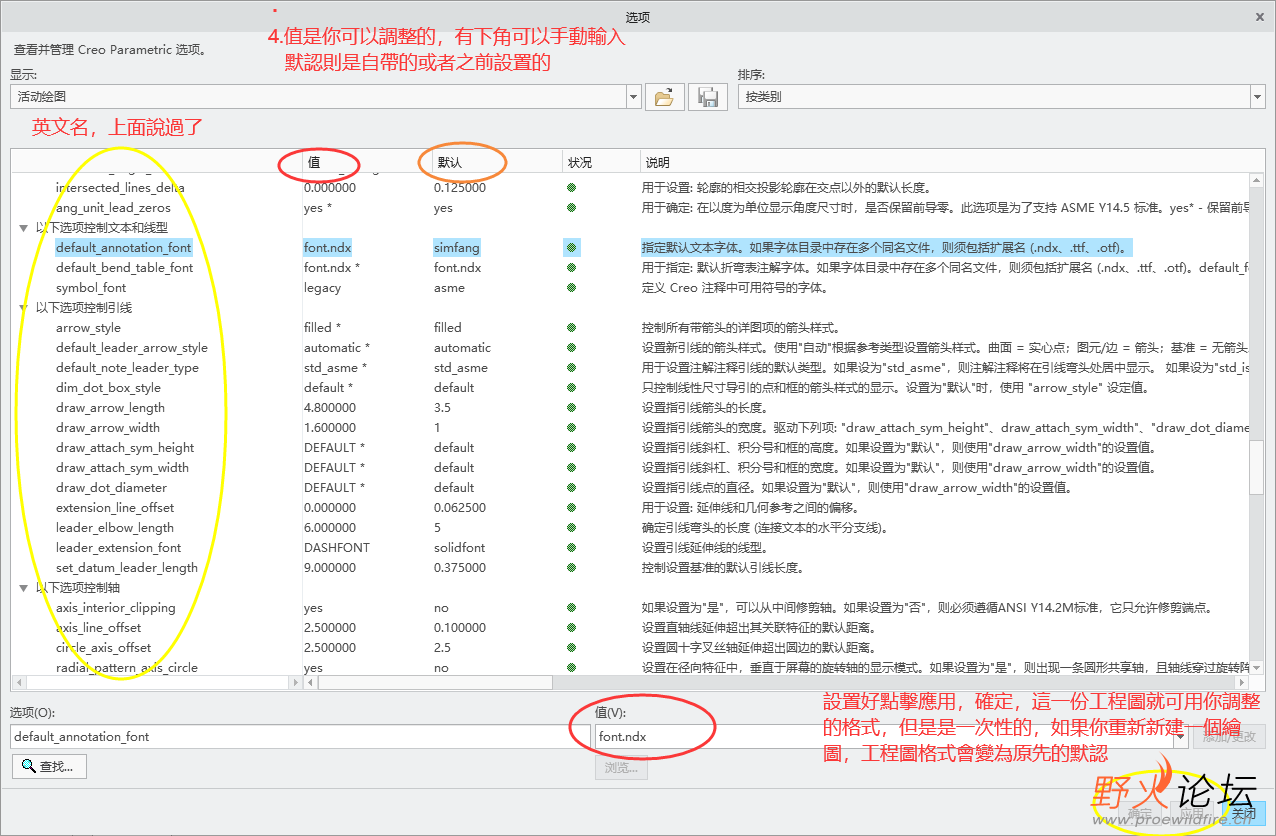Click the 9.000000 value of set_datum_leader_length
This screenshot has width=1276, height=836.
point(330,568)
